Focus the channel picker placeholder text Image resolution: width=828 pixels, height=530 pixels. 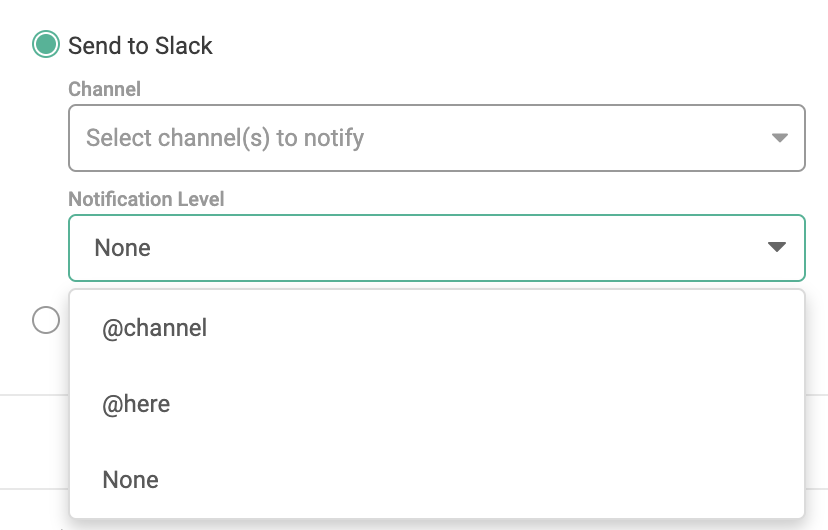coord(225,138)
